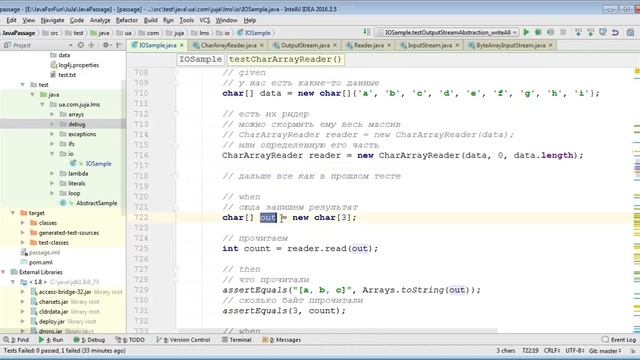Open the Refactor menu
This screenshot has width=640, height=360.
point(127,20)
